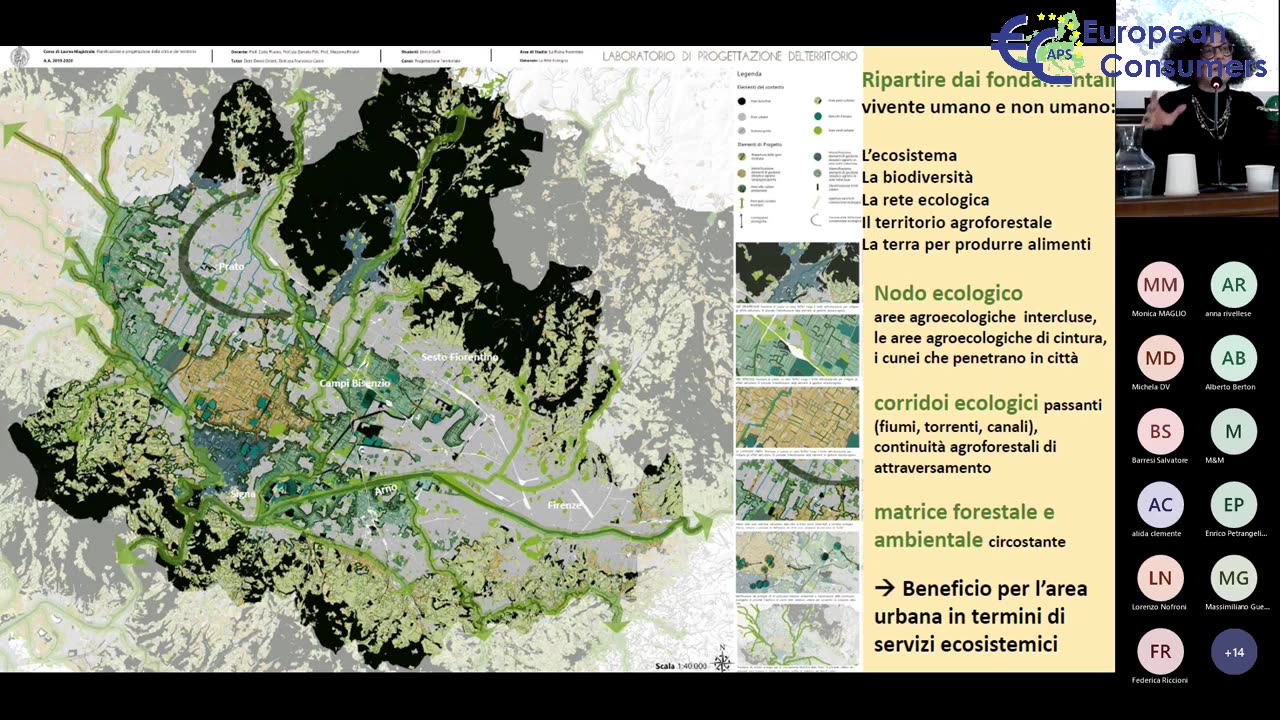Screen dimensions: 1280x720
Task: Click the 'L'ecosistema' list item
Action: [x=909, y=155]
